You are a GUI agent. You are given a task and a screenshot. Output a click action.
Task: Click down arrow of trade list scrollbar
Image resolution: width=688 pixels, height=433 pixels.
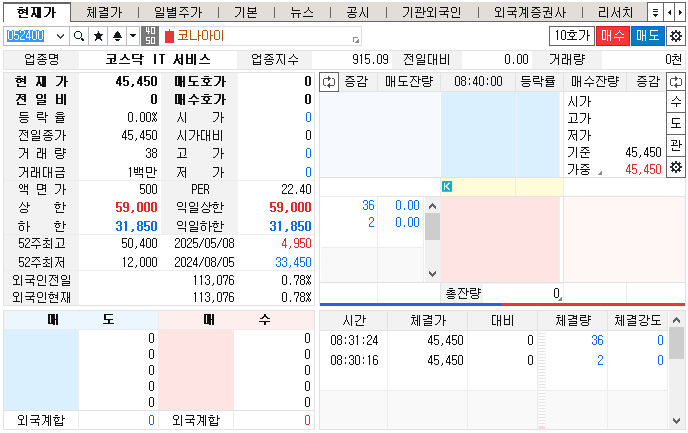(676, 421)
